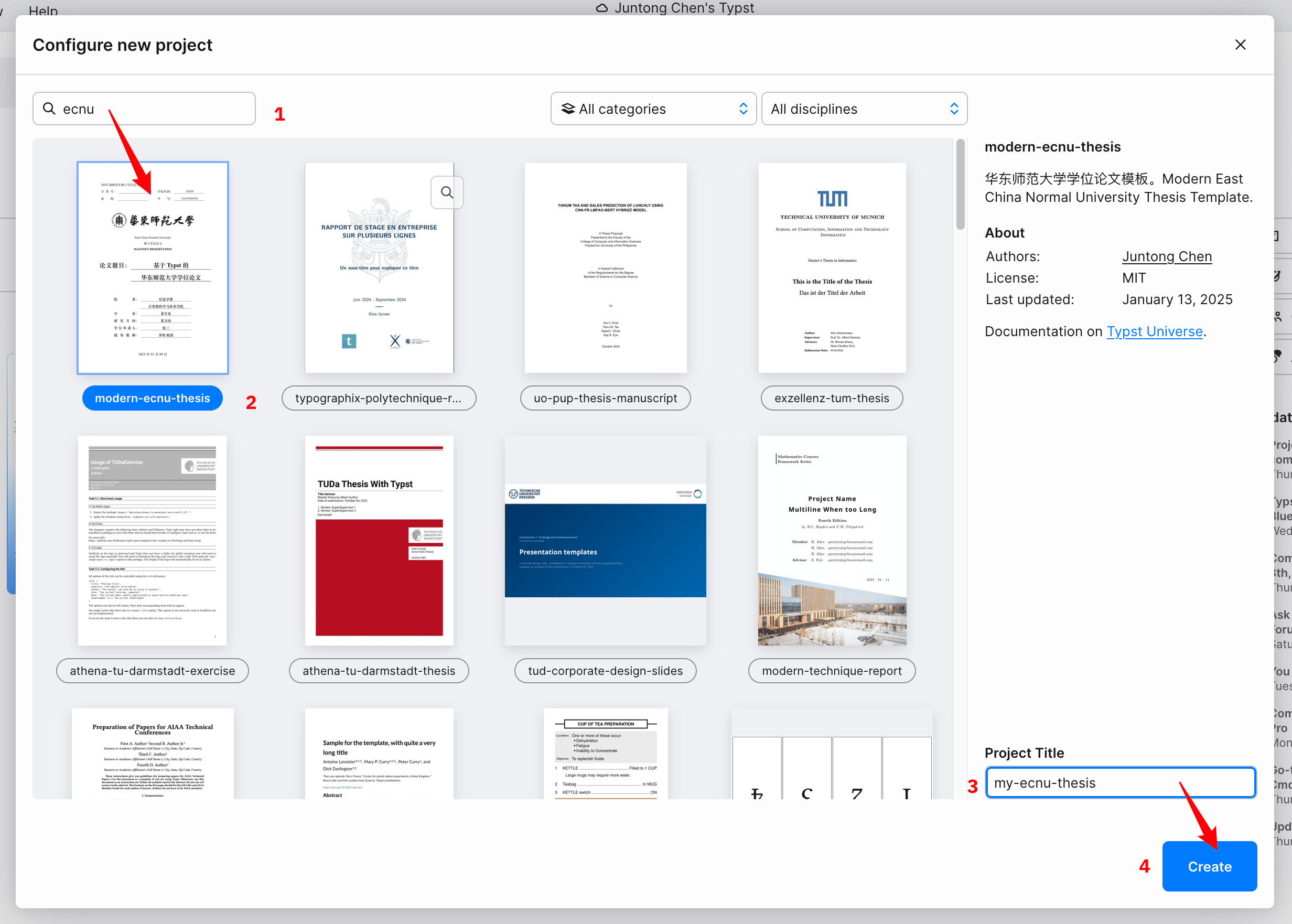Screen dimensions: 1292x924
Task: Select the exzellenz-tum-thesis template label
Action: 831,398
